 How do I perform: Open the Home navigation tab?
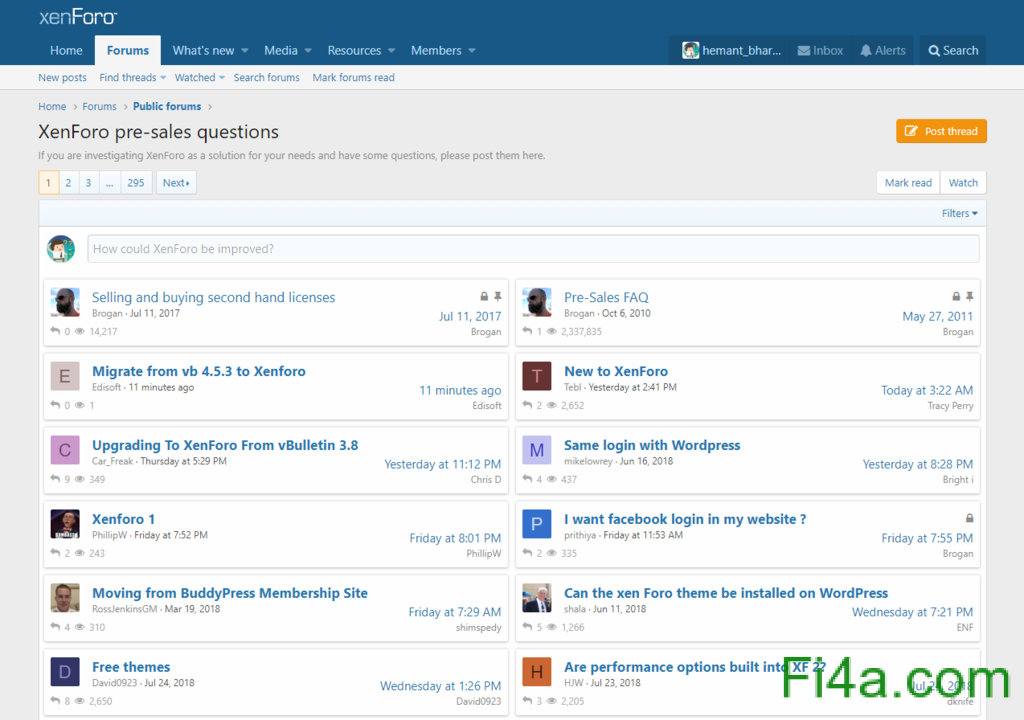66,51
